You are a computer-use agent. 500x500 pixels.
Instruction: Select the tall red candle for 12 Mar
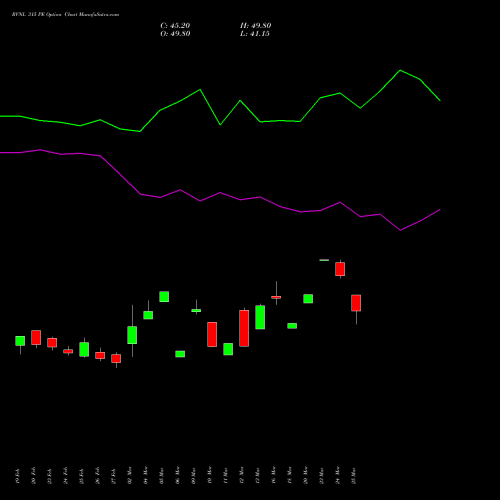coord(244,328)
